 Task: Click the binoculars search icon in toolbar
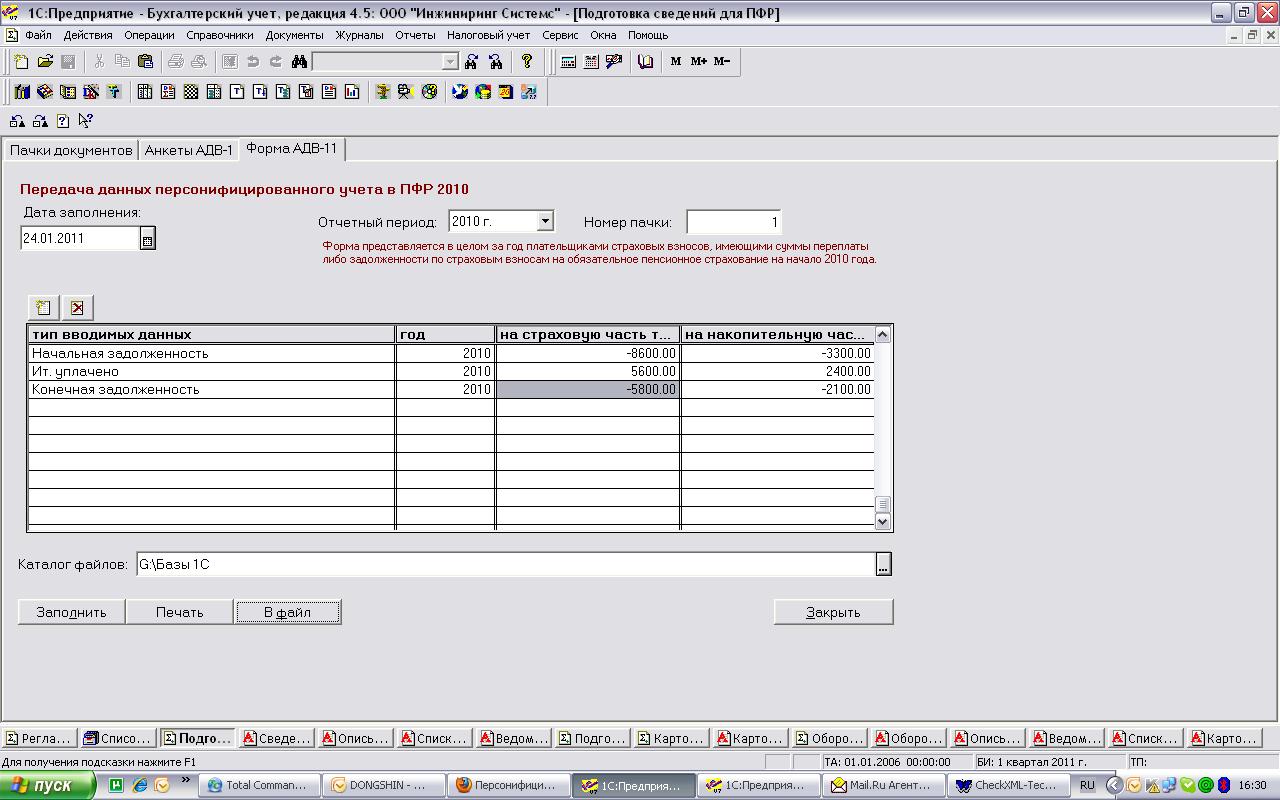[299, 62]
